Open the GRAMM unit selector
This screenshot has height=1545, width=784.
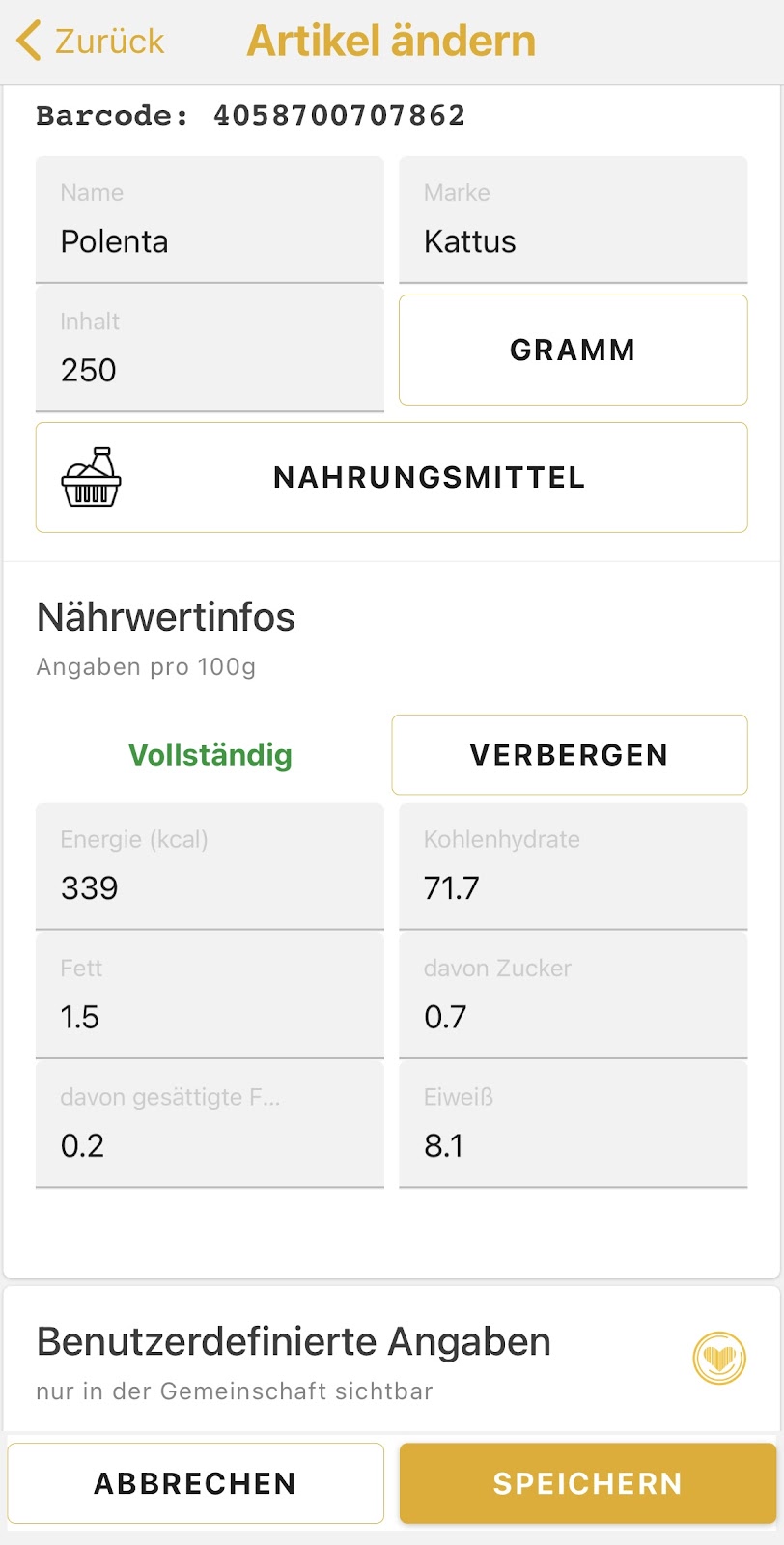[x=574, y=350]
